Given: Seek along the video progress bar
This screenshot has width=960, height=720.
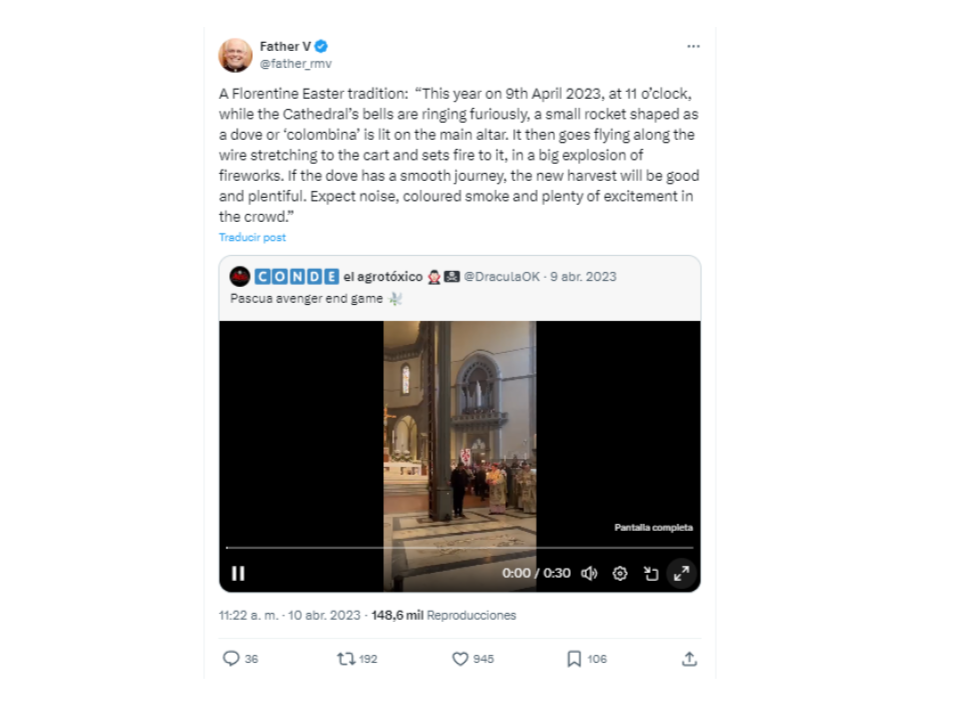Looking at the screenshot, I should click(x=460, y=547).
